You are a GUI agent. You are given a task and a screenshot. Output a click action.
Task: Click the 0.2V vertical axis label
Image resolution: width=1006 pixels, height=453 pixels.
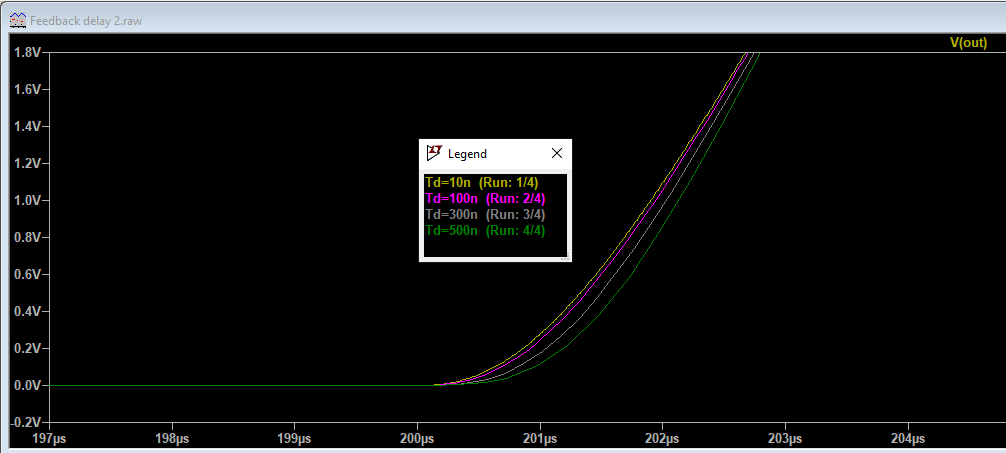click(28, 348)
